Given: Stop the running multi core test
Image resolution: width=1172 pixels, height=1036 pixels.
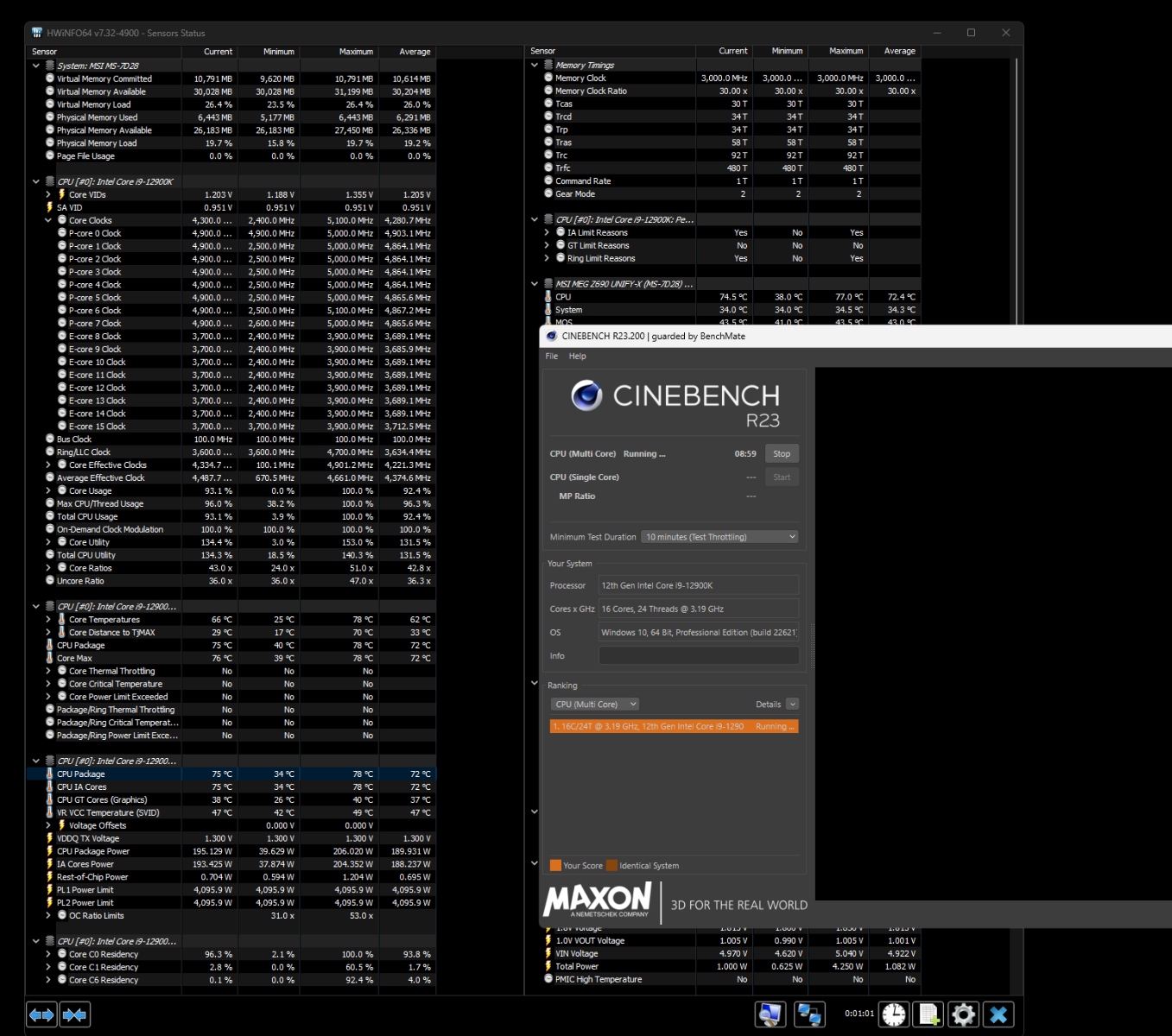Looking at the screenshot, I should tap(782, 454).
